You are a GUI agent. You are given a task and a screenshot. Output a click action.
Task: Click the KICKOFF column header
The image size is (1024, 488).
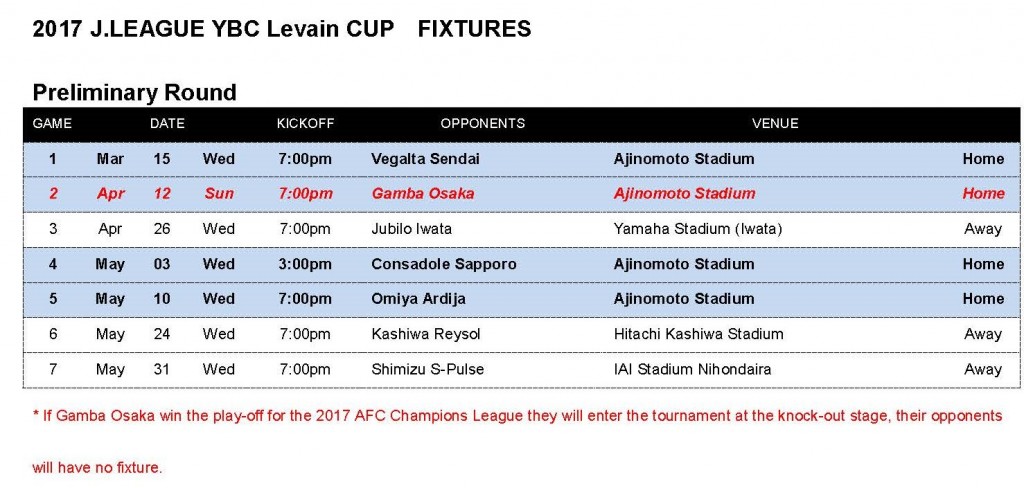point(305,124)
